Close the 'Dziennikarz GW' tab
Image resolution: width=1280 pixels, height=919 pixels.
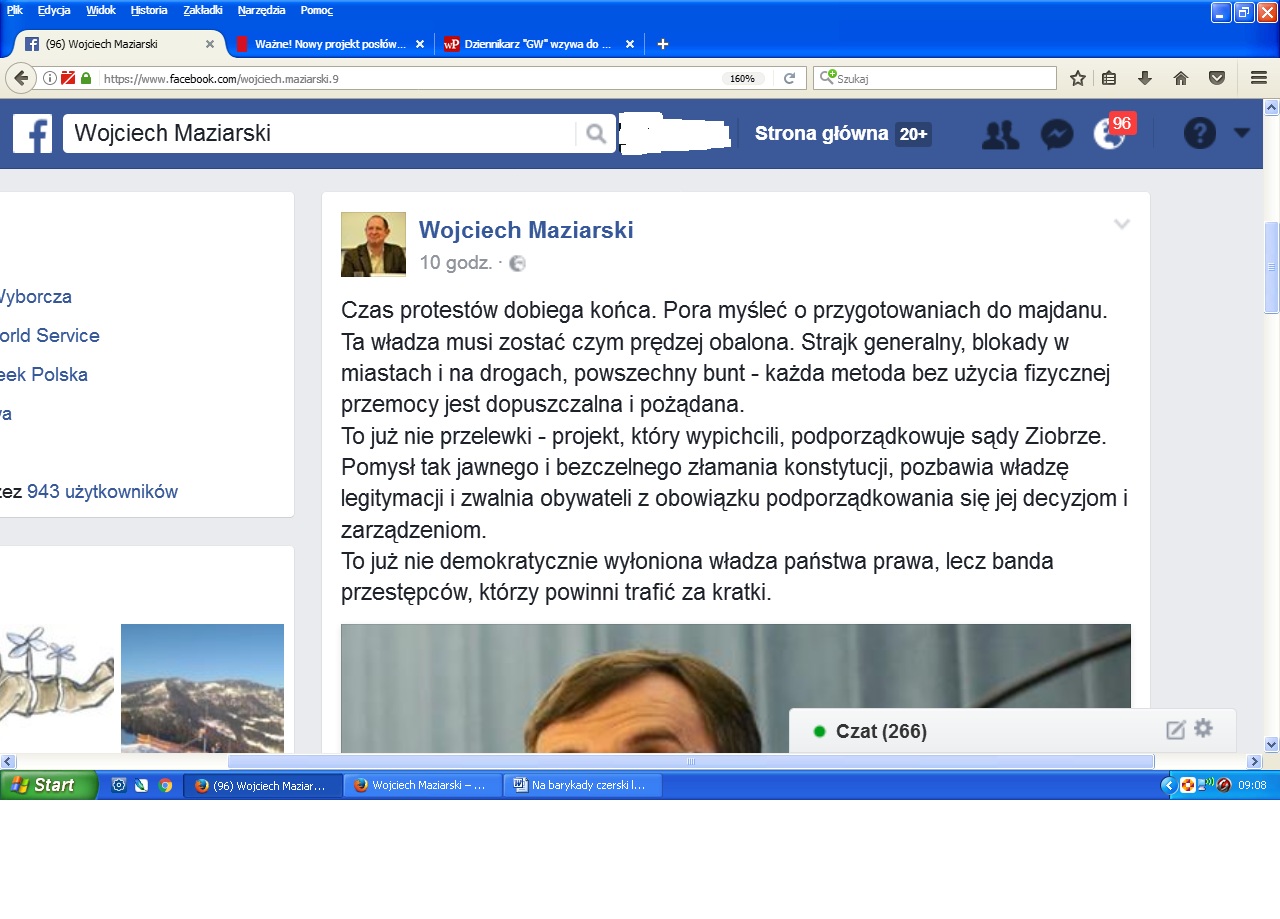pos(630,44)
